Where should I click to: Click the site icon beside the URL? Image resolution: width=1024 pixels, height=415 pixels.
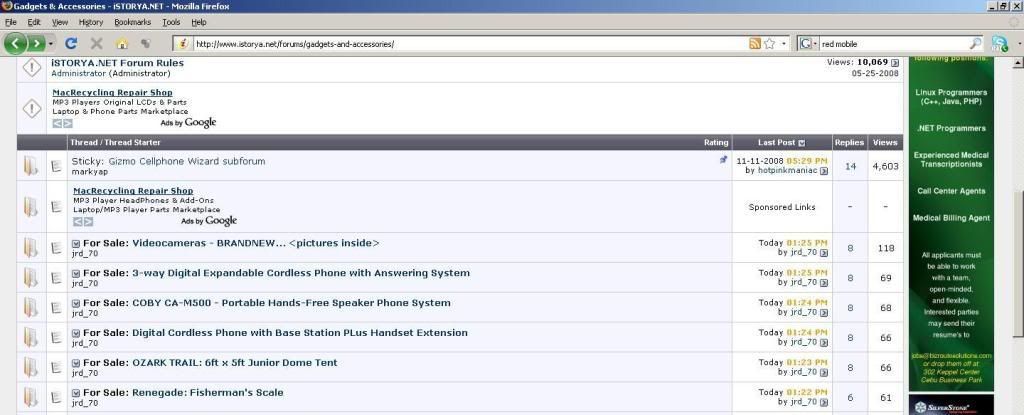pos(184,44)
